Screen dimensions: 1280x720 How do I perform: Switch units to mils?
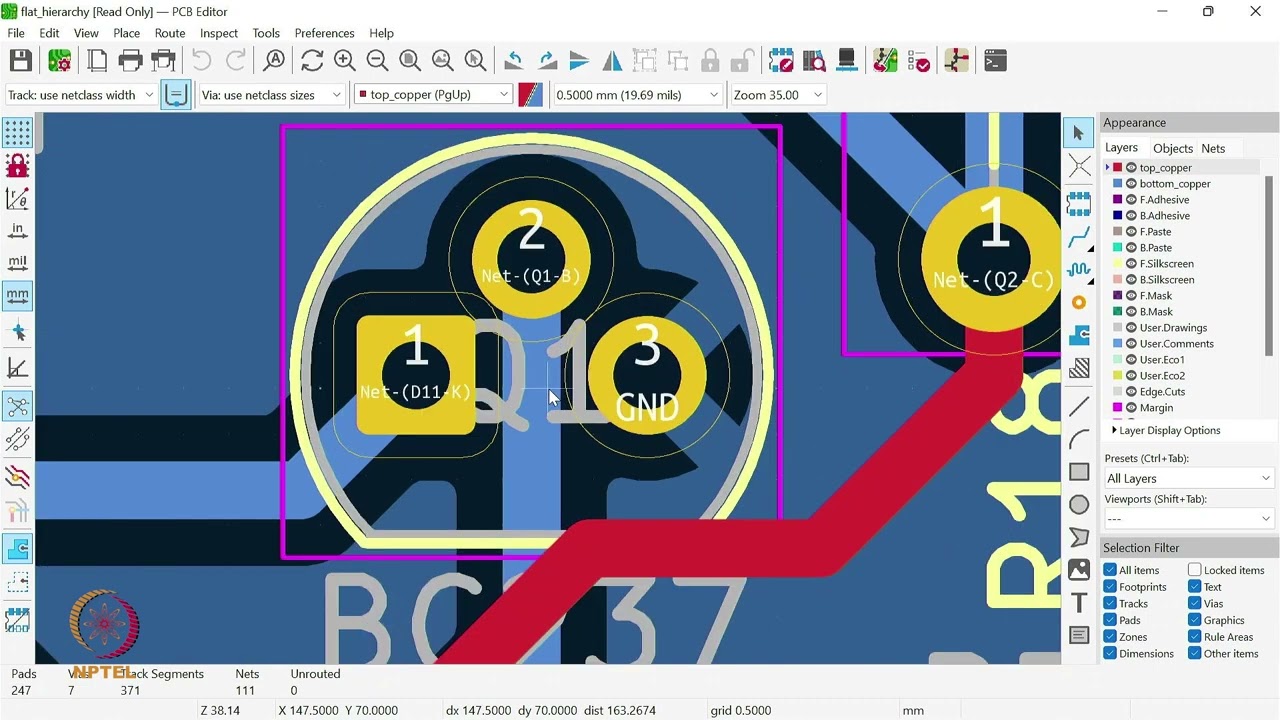[17, 263]
